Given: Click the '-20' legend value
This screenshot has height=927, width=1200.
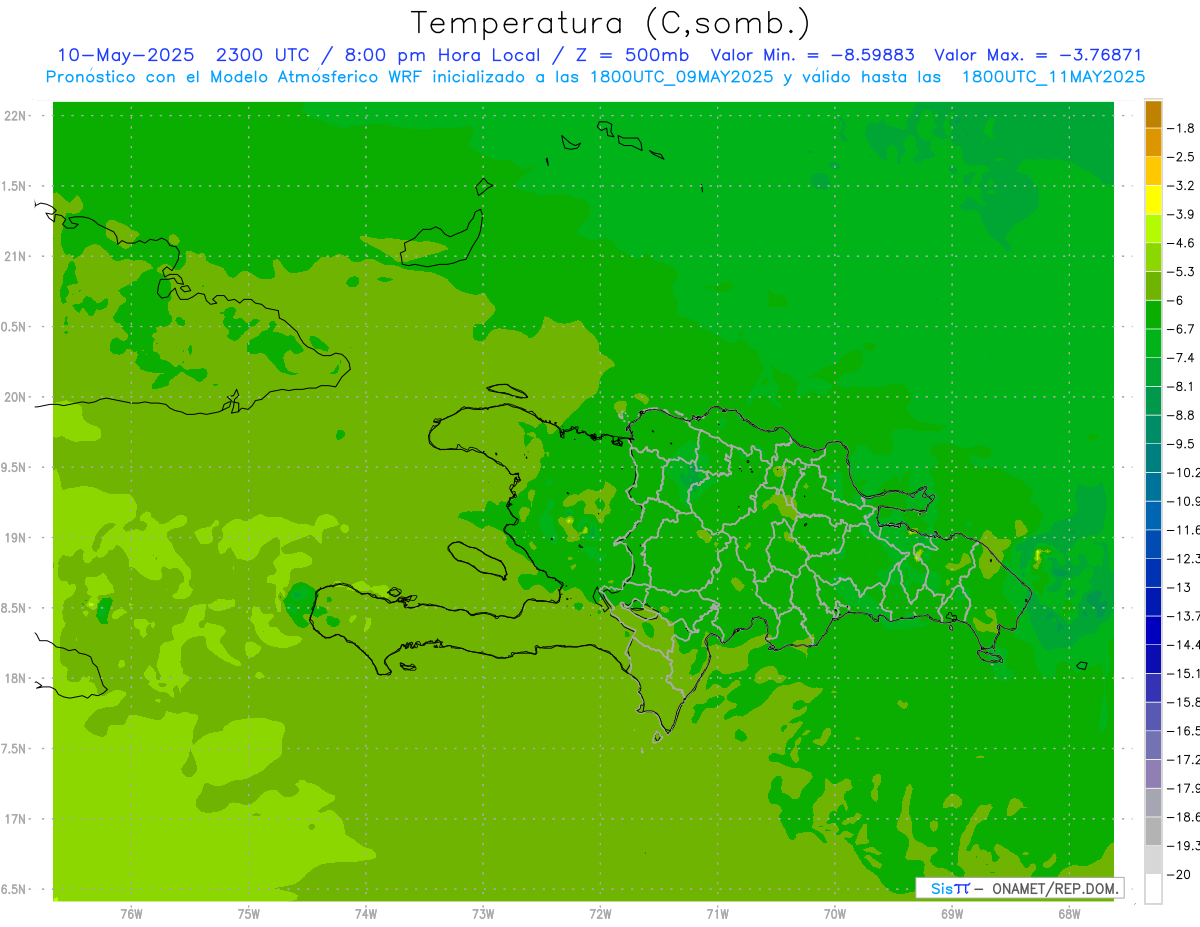Looking at the screenshot, I should click(1180, 875).
